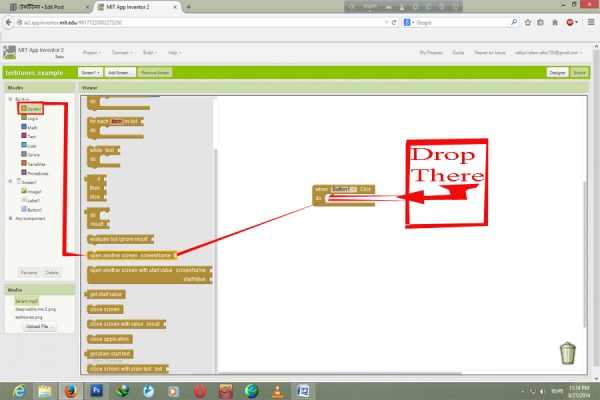Screen dimensions: 600x400
Task: Click the Google search box
Action: (461, 23)
